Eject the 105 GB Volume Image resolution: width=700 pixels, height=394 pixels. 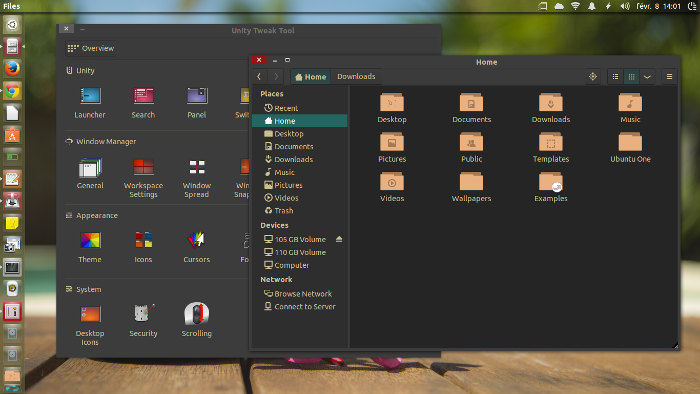pos(339,239)
